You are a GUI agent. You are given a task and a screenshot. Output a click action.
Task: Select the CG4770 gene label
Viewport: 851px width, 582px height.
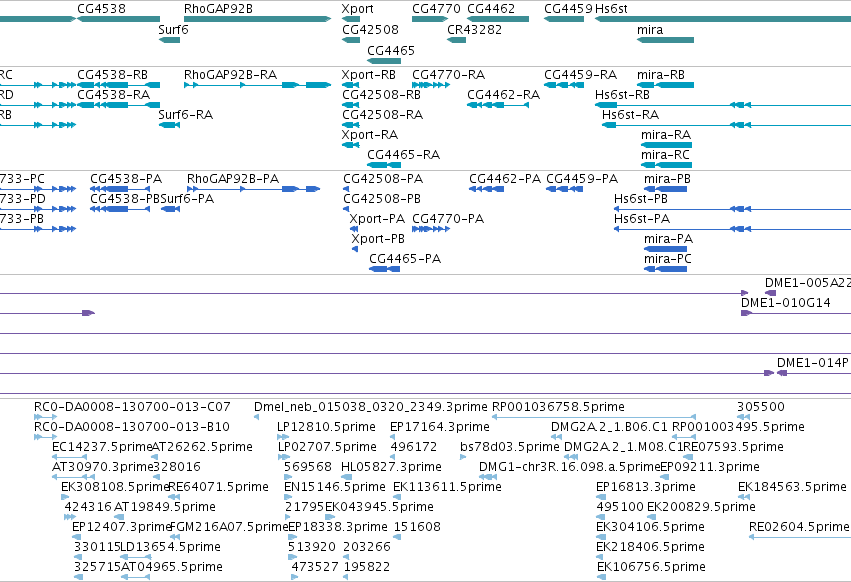click(x=436, y=9)
